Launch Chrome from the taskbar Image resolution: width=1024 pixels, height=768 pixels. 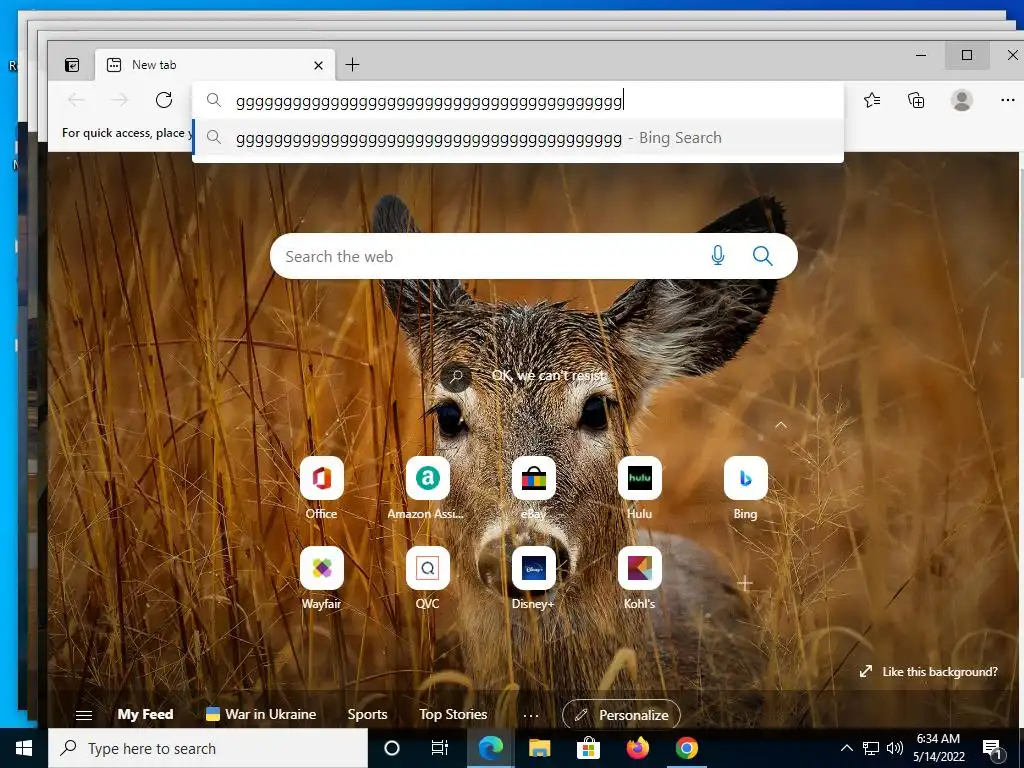coord(686,748)
